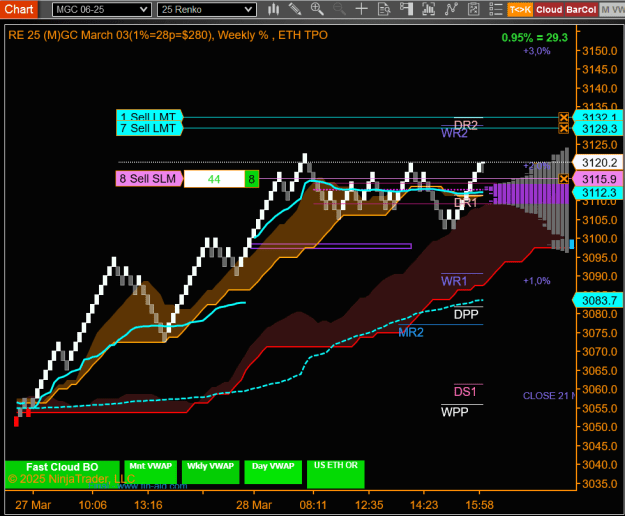
Task: Open the indicators bar-chart icon
Action: click(428, 9)
